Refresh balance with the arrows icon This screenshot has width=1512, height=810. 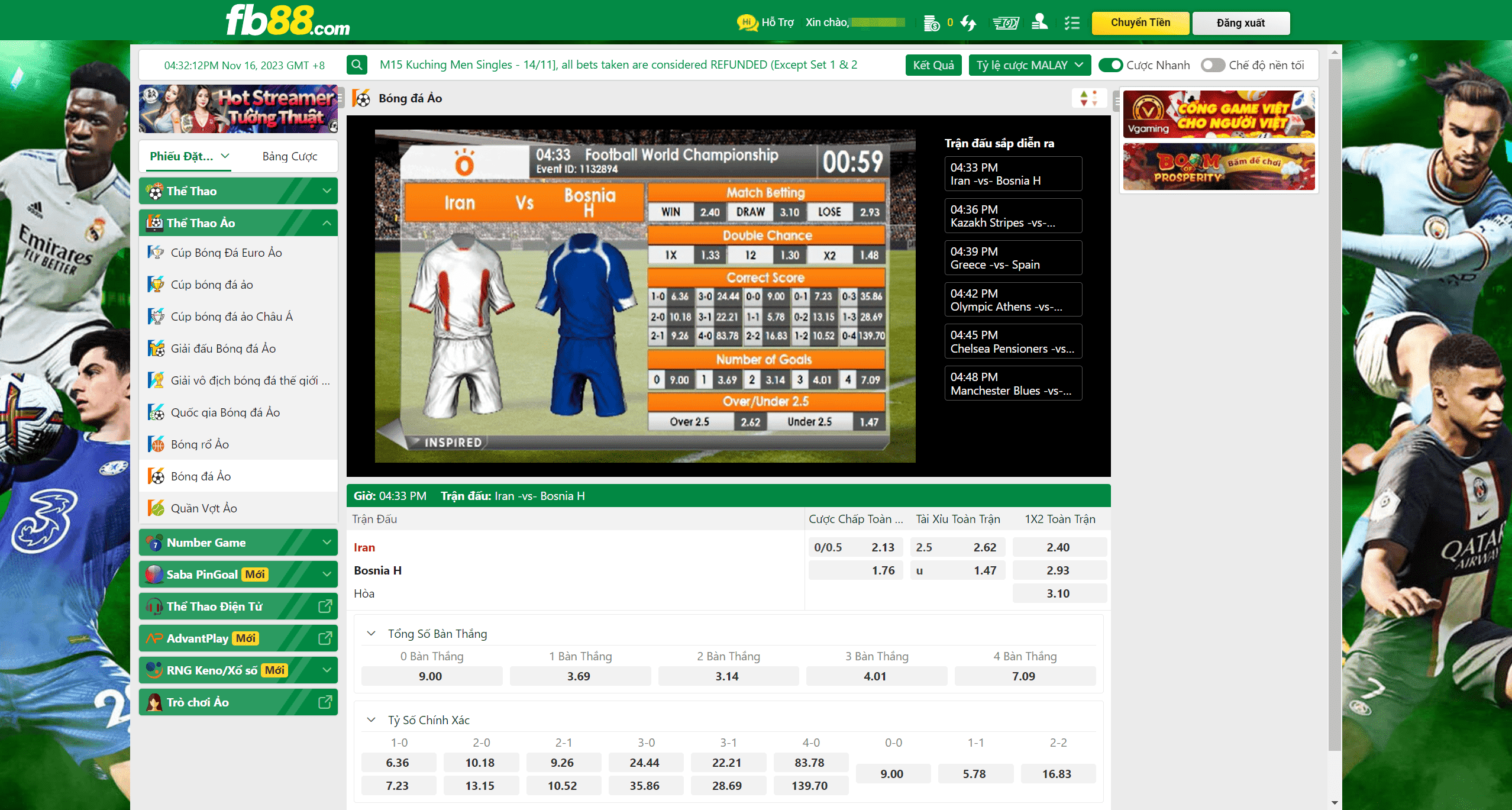click(x=968, y=23)
